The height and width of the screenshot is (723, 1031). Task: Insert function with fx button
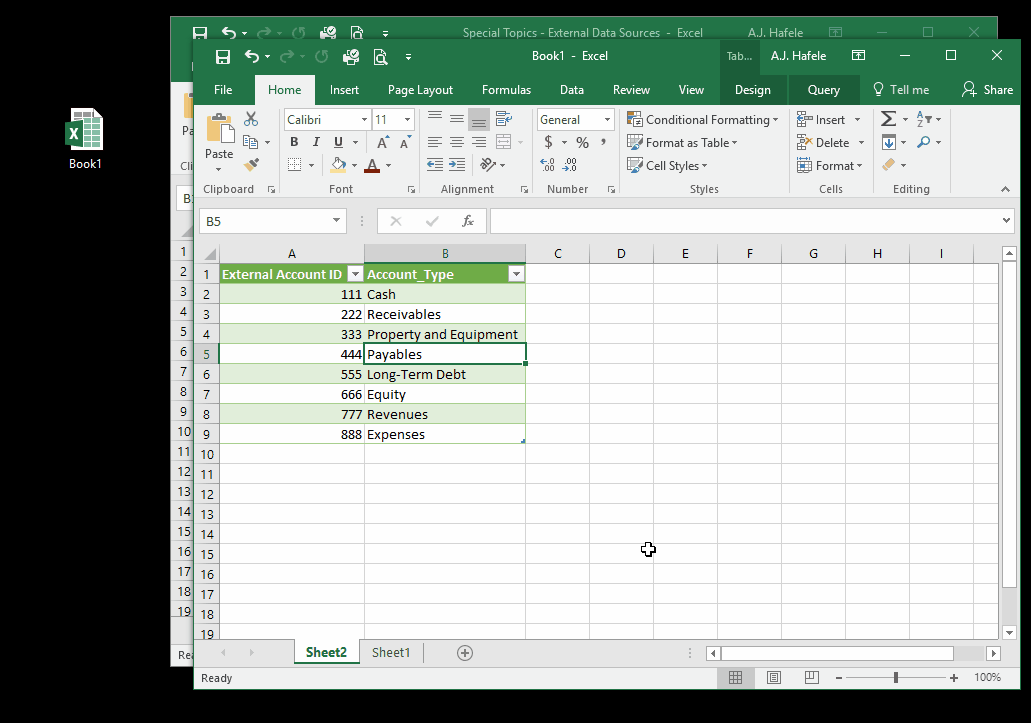point(468,221)
